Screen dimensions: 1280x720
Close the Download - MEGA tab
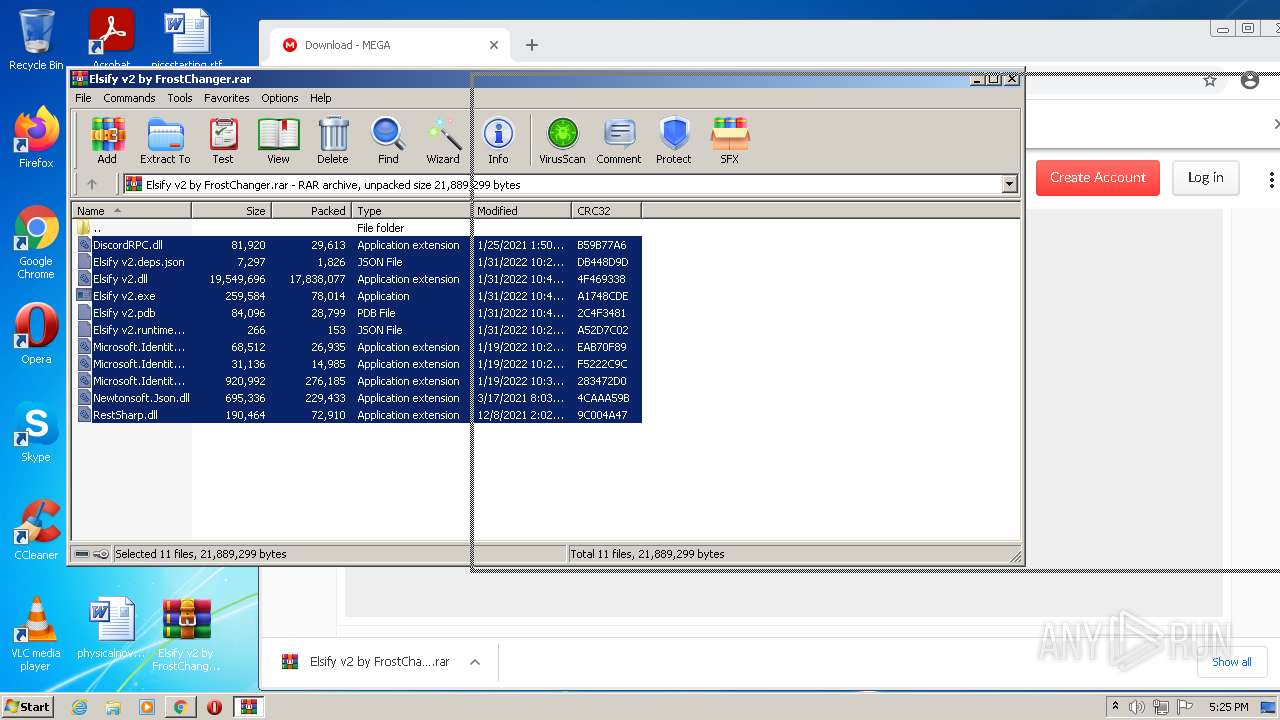tap(493, 45)
